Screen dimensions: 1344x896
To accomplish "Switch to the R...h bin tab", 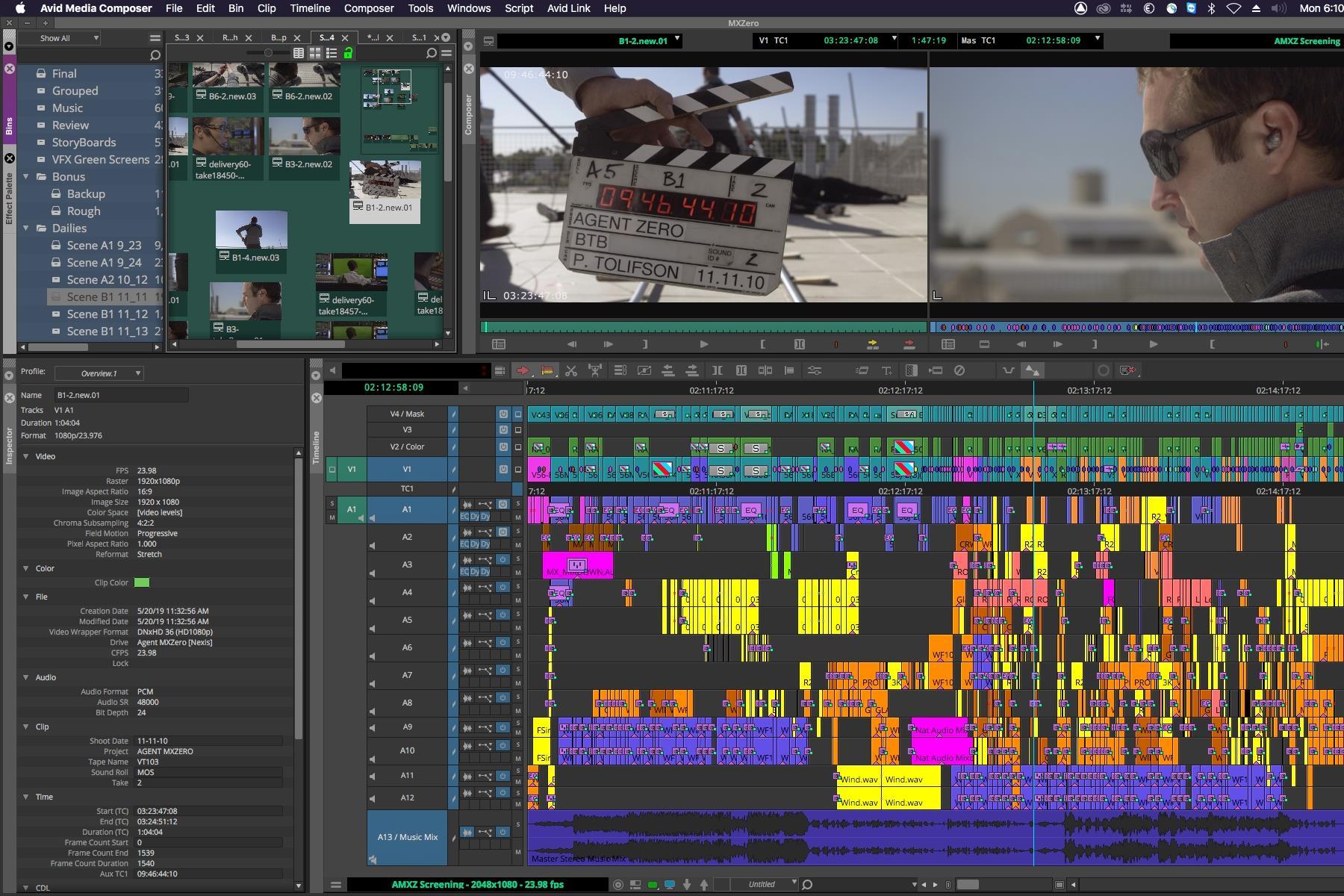I will [230, 37].
